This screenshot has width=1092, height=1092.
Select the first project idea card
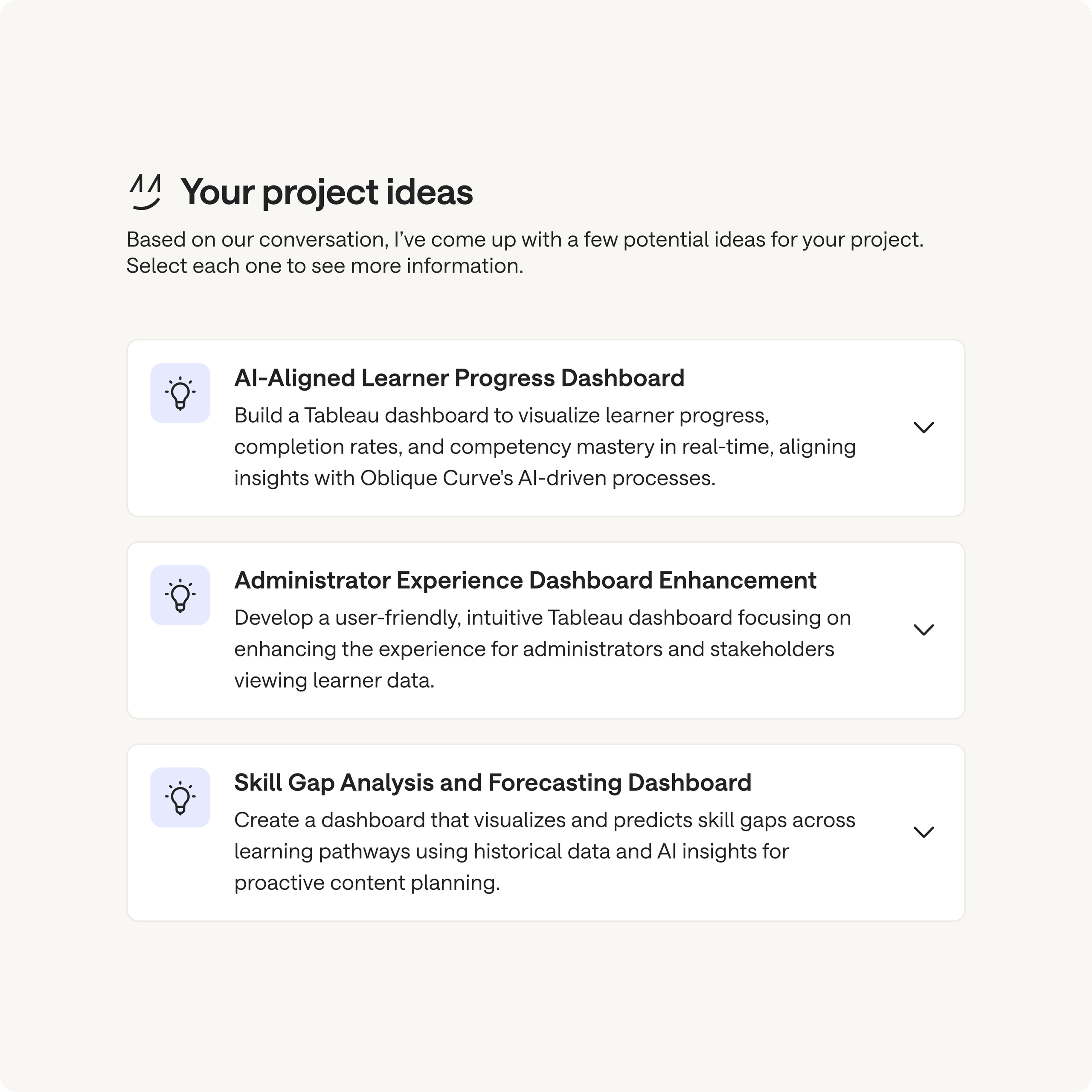click(x=546, y=428)
